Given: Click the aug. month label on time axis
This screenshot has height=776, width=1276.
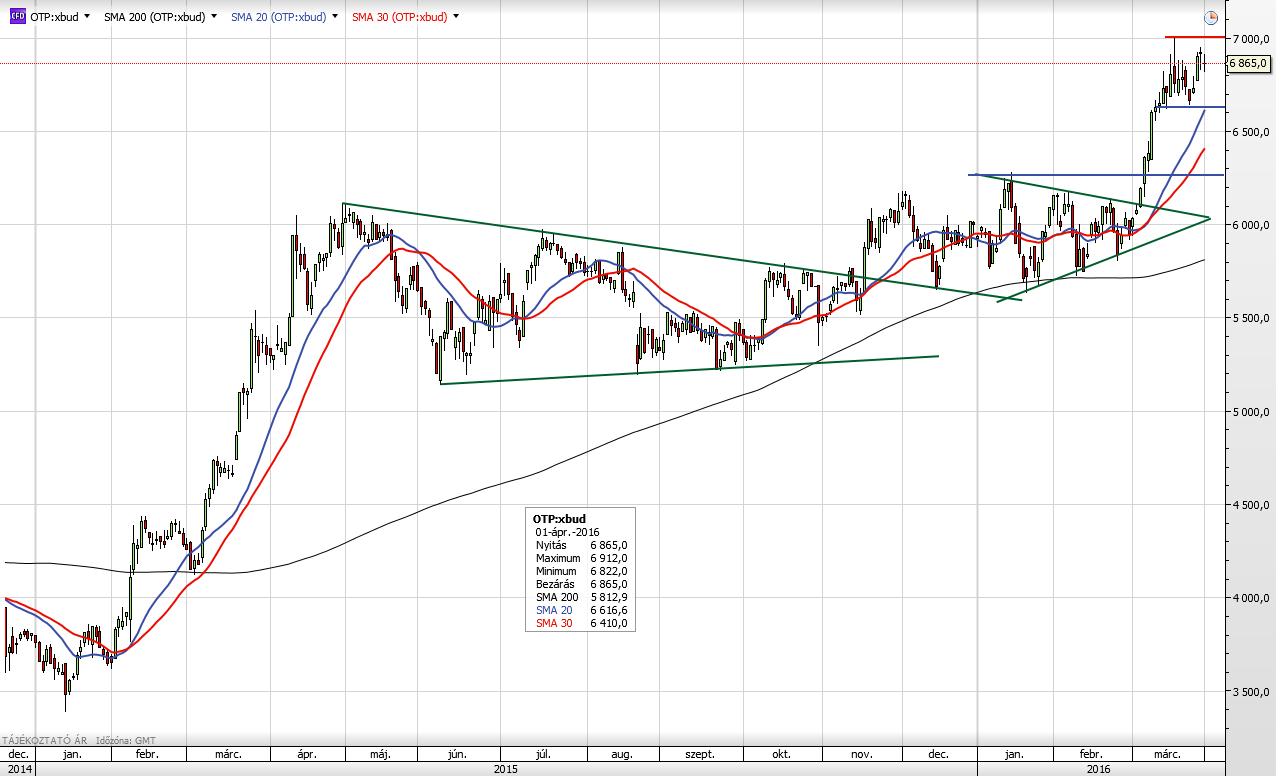Looking at the screenshot, I should coord(621,754).
